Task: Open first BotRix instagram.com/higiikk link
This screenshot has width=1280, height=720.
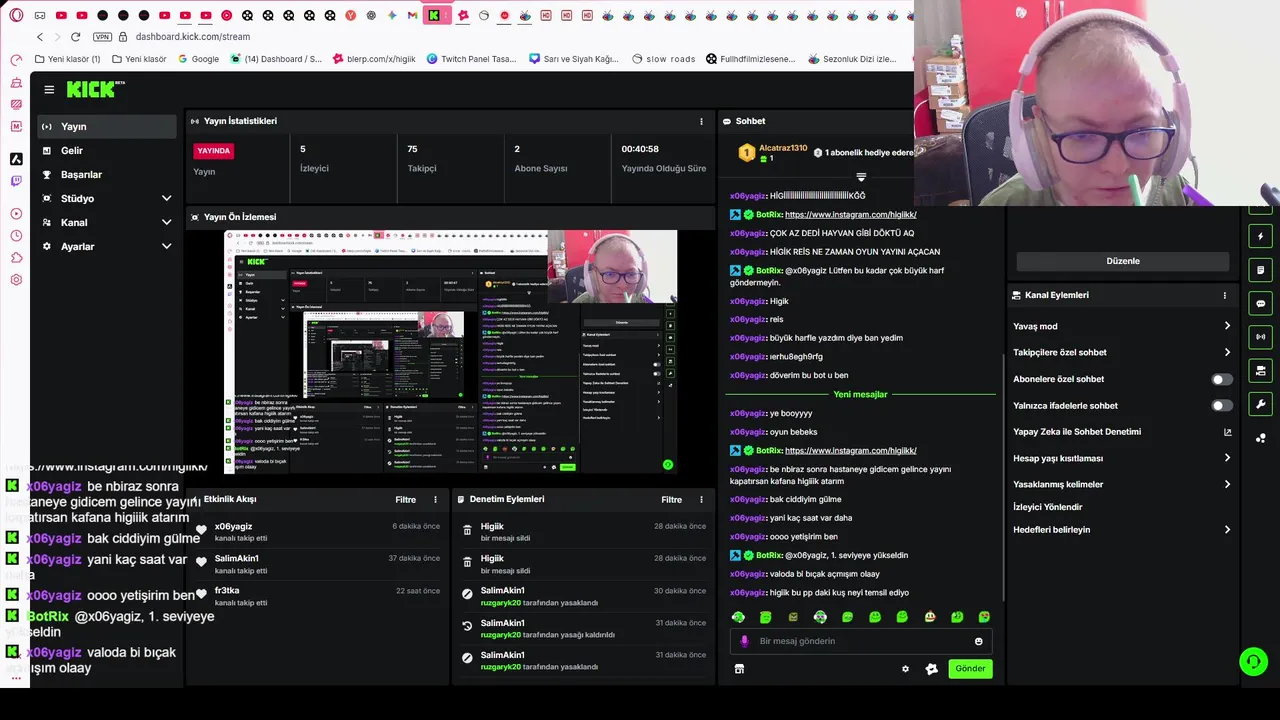Action: pyautogui.click(x=851, y=215)
